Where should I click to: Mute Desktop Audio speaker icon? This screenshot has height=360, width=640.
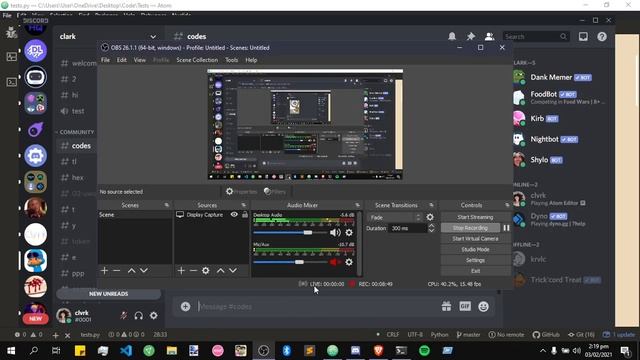click(335, 233)
